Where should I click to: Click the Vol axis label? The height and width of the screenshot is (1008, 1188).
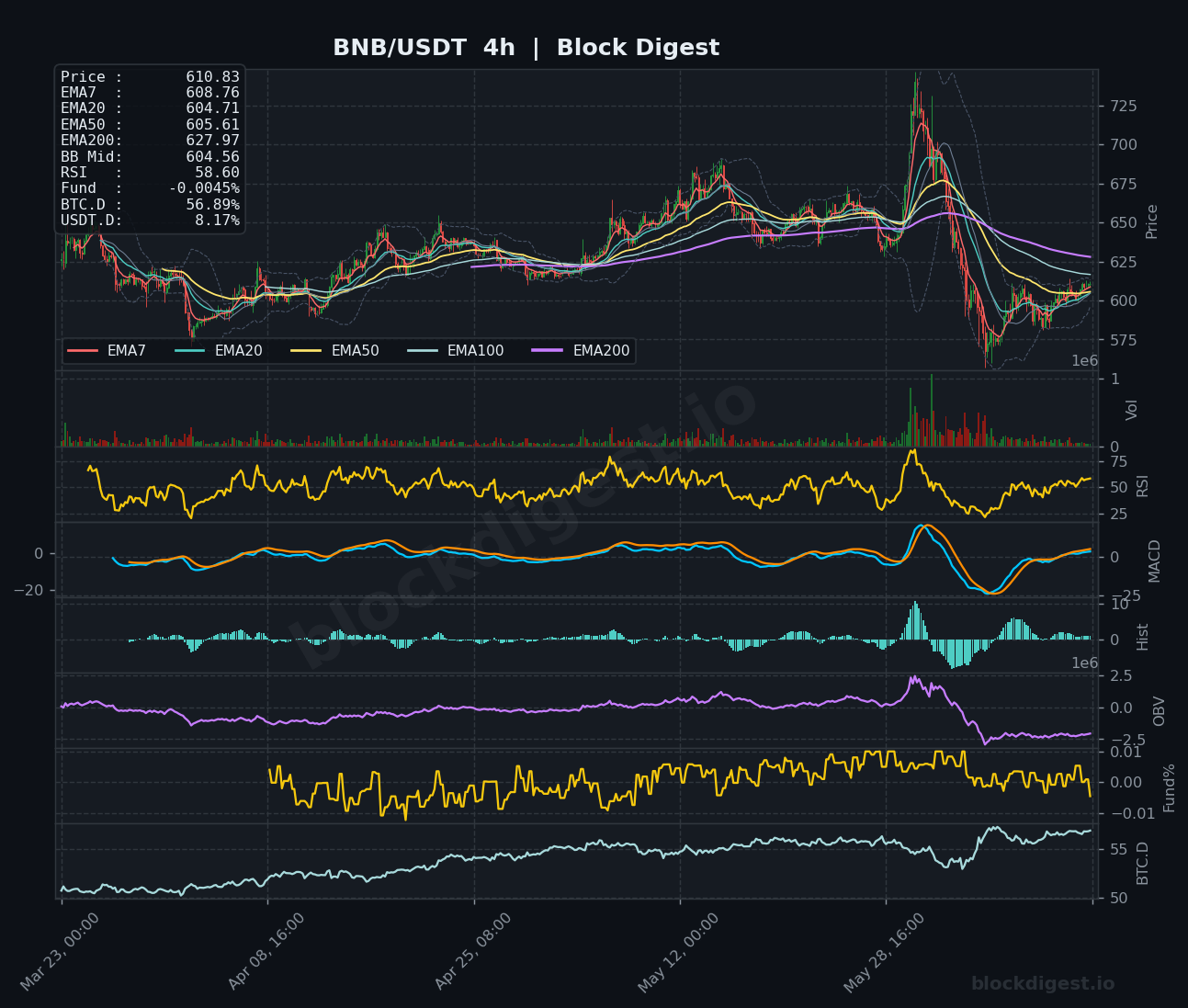(1132, 410)
